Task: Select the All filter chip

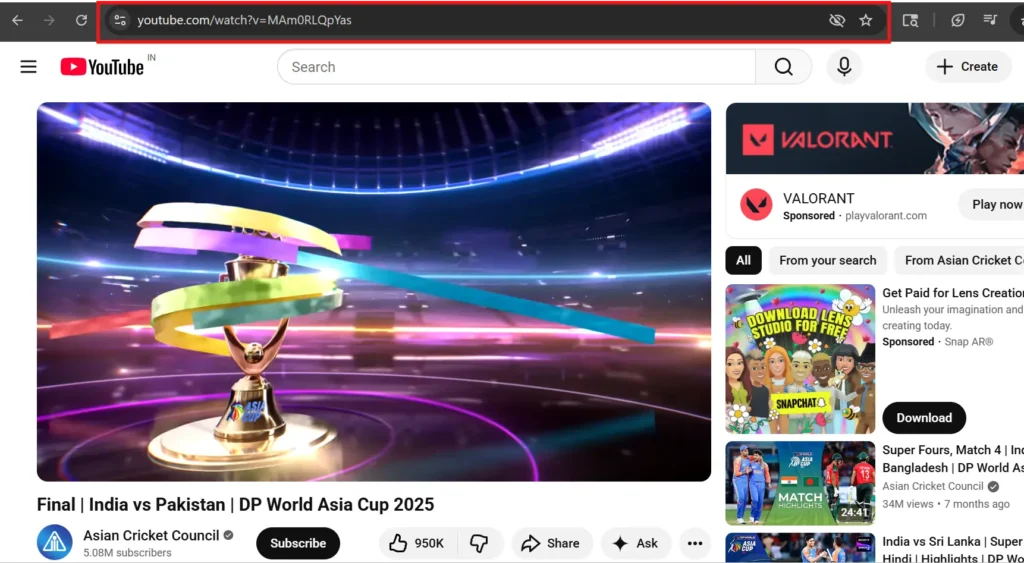Action: 743,260
